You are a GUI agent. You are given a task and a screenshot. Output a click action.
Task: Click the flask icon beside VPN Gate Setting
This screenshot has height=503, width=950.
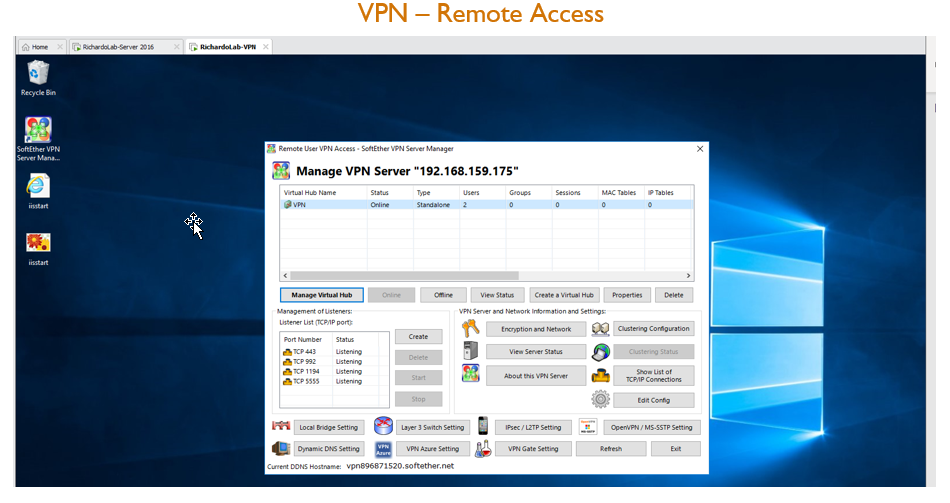(483, 448)
